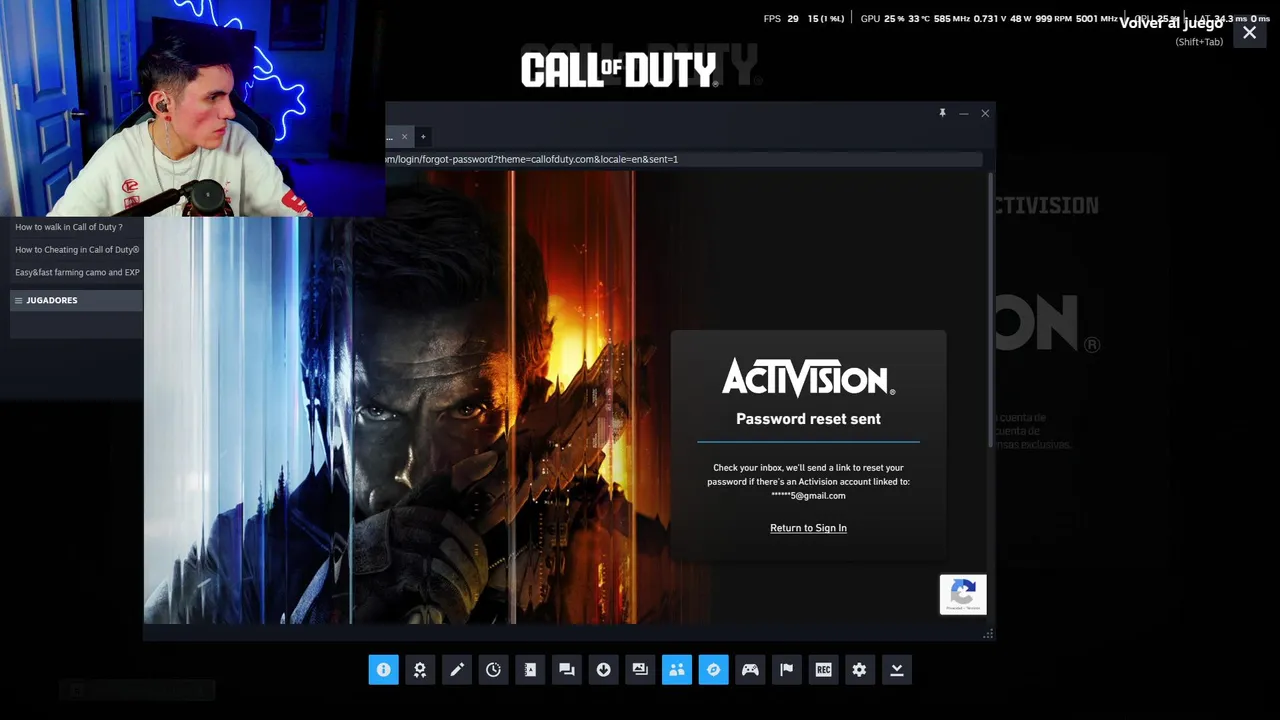This screenshot has width=1280, height=720.
Task: Open the downloads arrow icon
Action: point(603,670)
